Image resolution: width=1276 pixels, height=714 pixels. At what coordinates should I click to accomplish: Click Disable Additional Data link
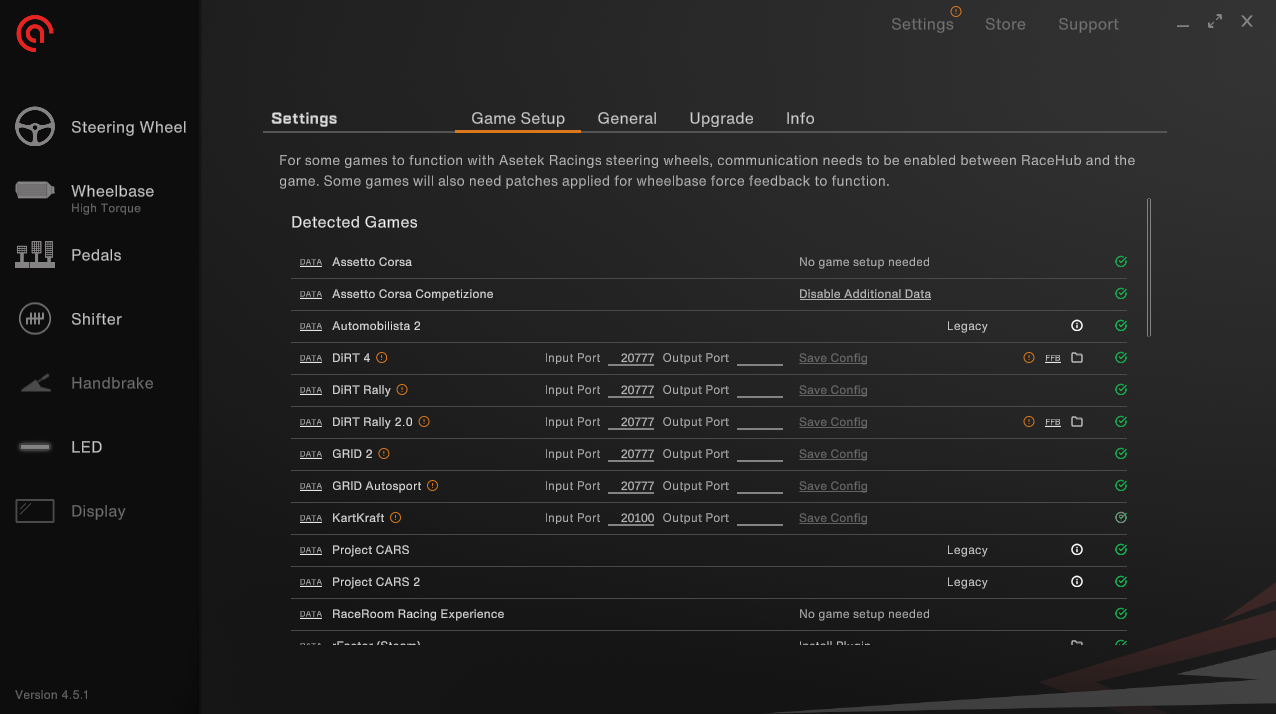pyautogui.click(x=865, y=294)
